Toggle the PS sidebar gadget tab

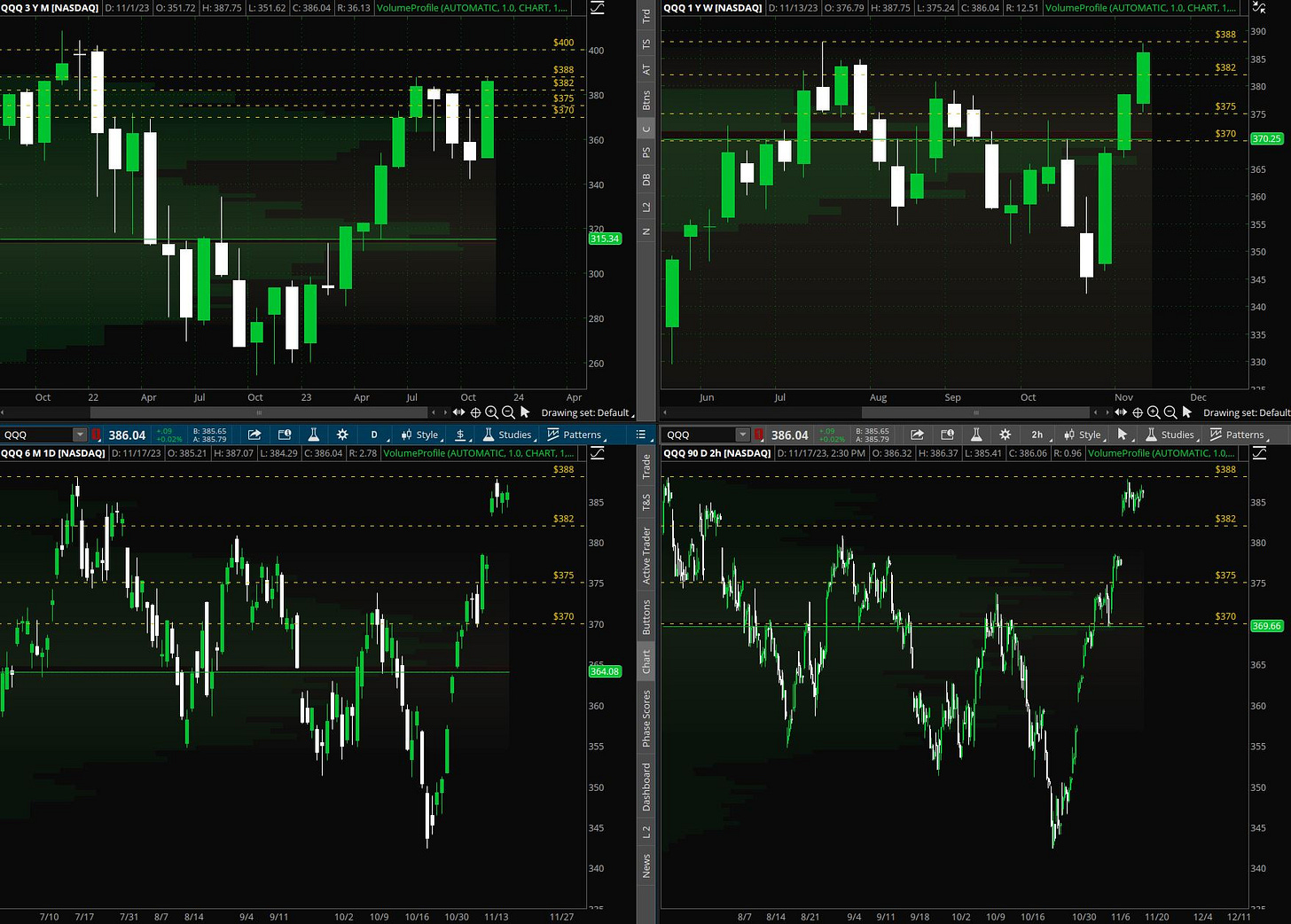pos(646,153)
